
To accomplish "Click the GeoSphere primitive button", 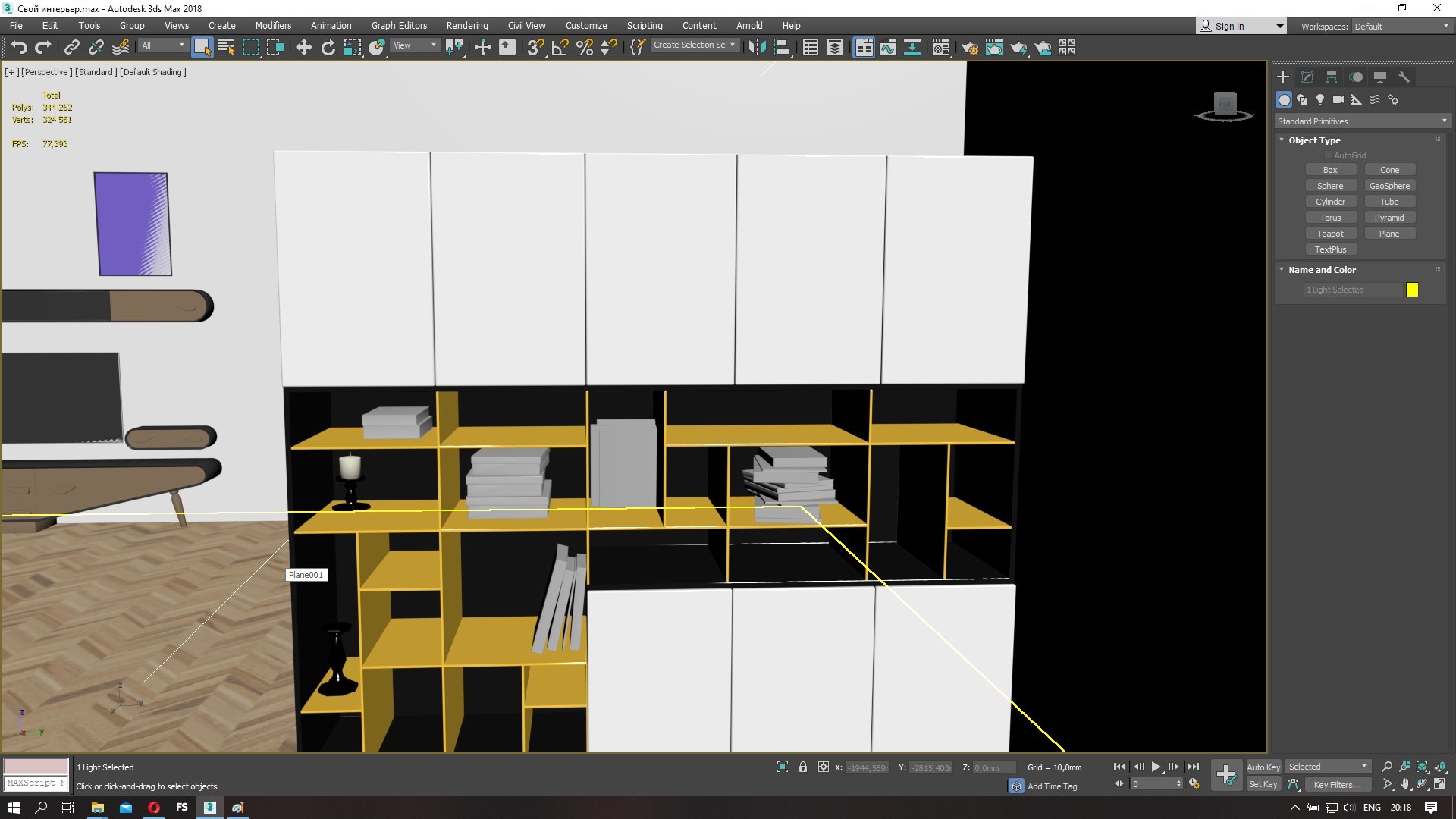I will [1389, 186].
